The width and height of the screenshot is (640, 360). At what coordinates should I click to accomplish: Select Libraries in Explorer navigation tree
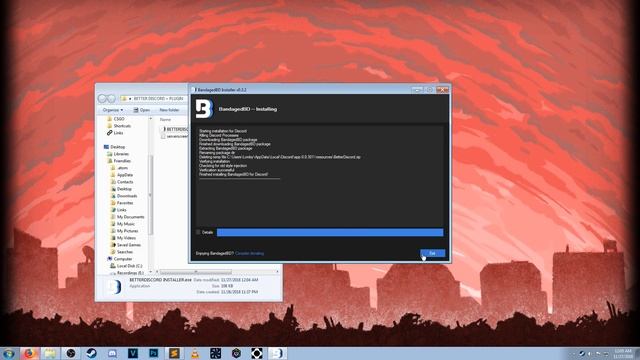[x=121, y=154]
